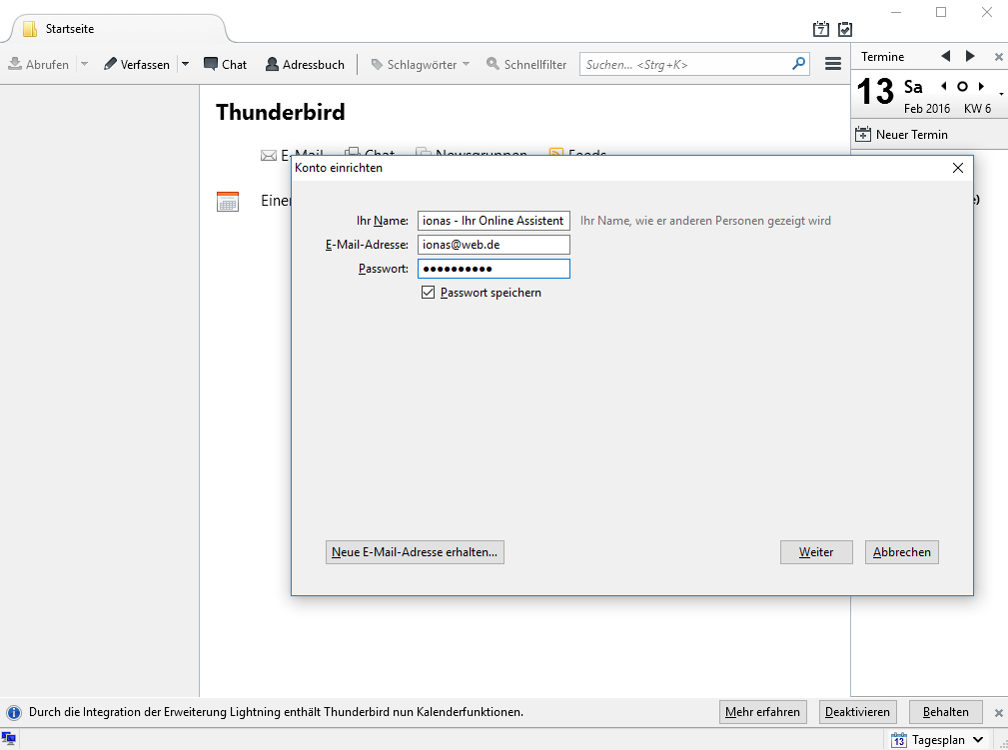Click the network status icon in status bar
The image size is (1008, 750).
8,738
